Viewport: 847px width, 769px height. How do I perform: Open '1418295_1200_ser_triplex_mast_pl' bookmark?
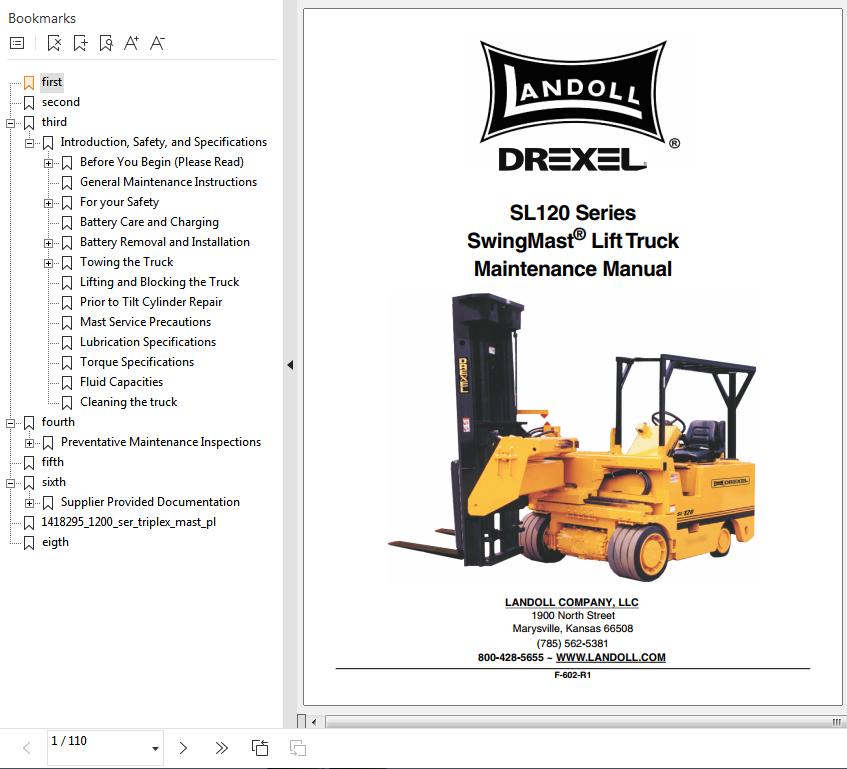pos(129,522)
